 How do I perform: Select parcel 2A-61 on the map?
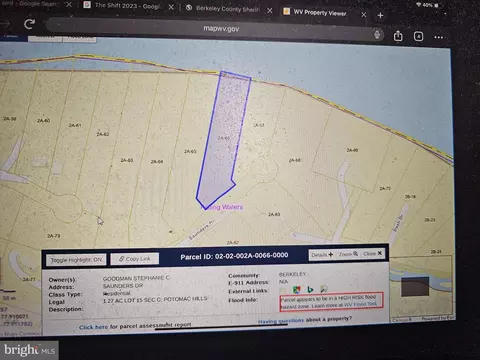coord(75,125)
